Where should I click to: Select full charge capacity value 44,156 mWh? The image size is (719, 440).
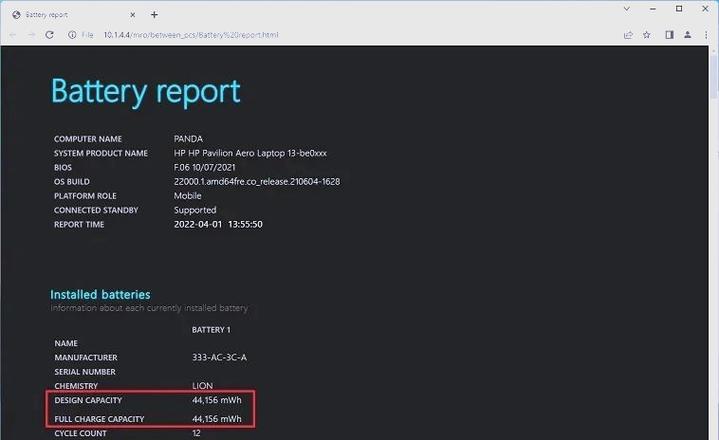pos(217,419)
